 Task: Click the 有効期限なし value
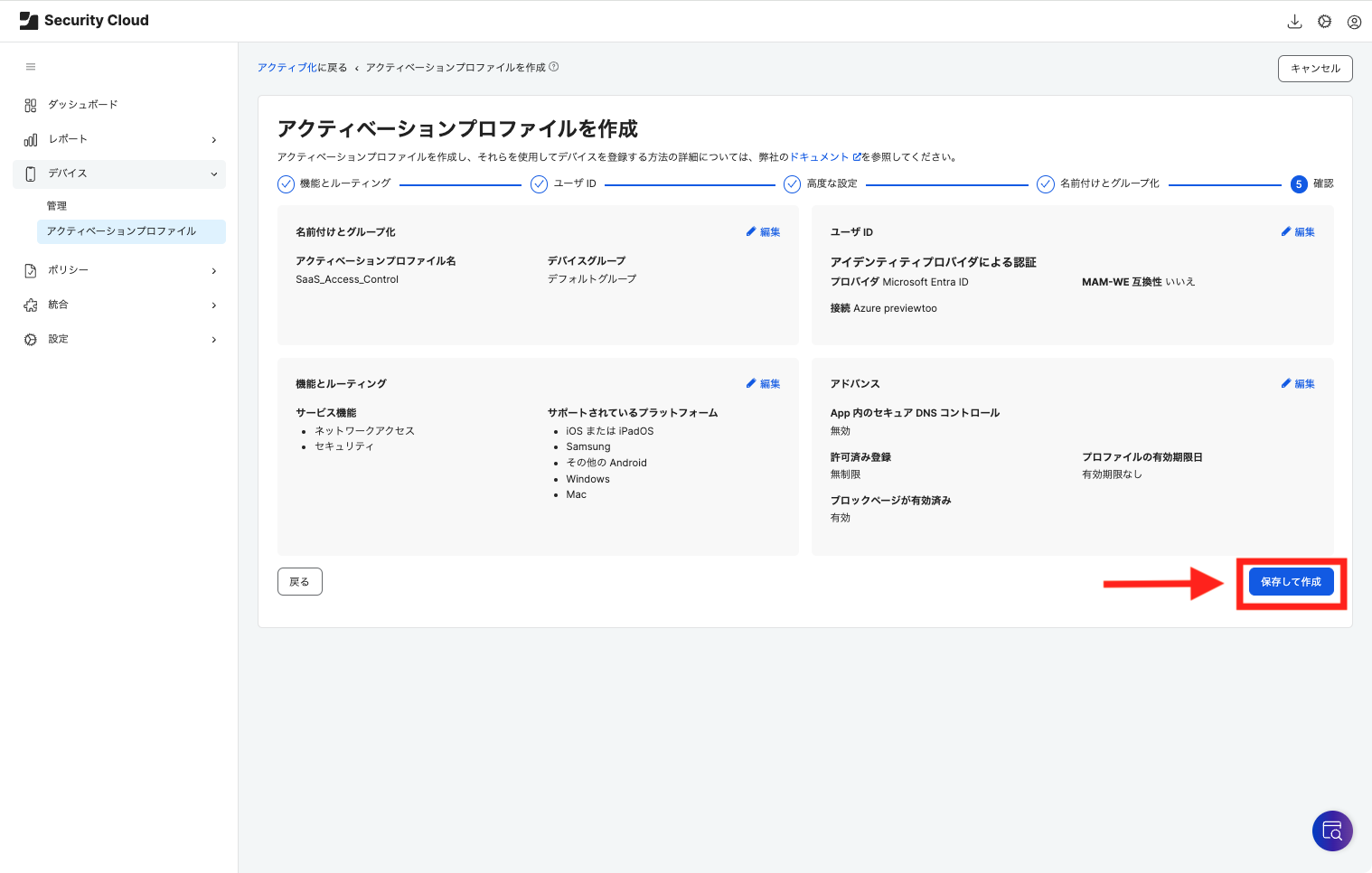point(1112,474)
